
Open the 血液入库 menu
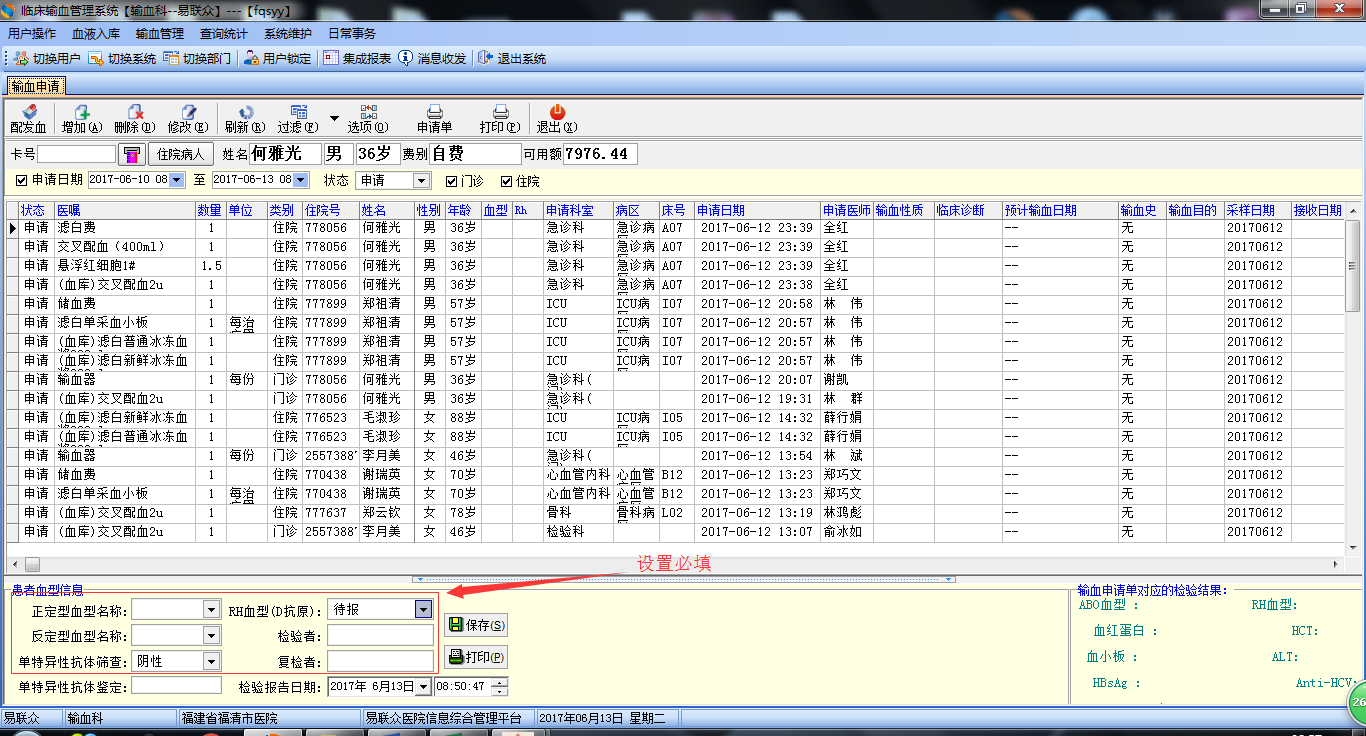(x=96, y=33)
